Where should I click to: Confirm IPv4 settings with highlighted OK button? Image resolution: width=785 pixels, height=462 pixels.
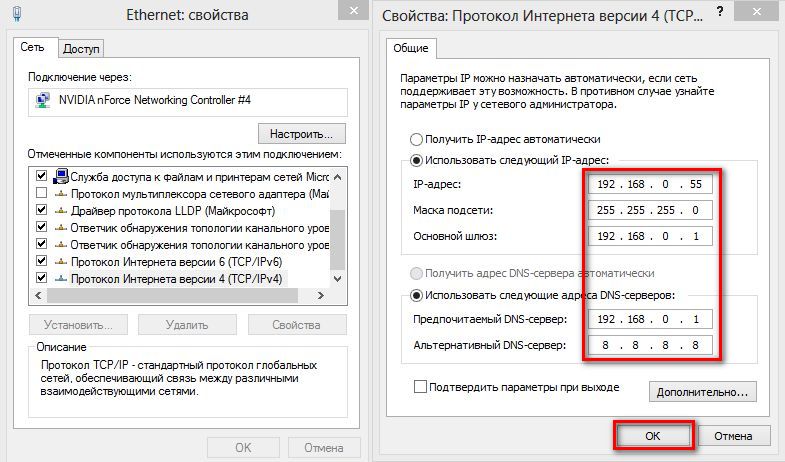pyautogui.click(x=652, y=436)
